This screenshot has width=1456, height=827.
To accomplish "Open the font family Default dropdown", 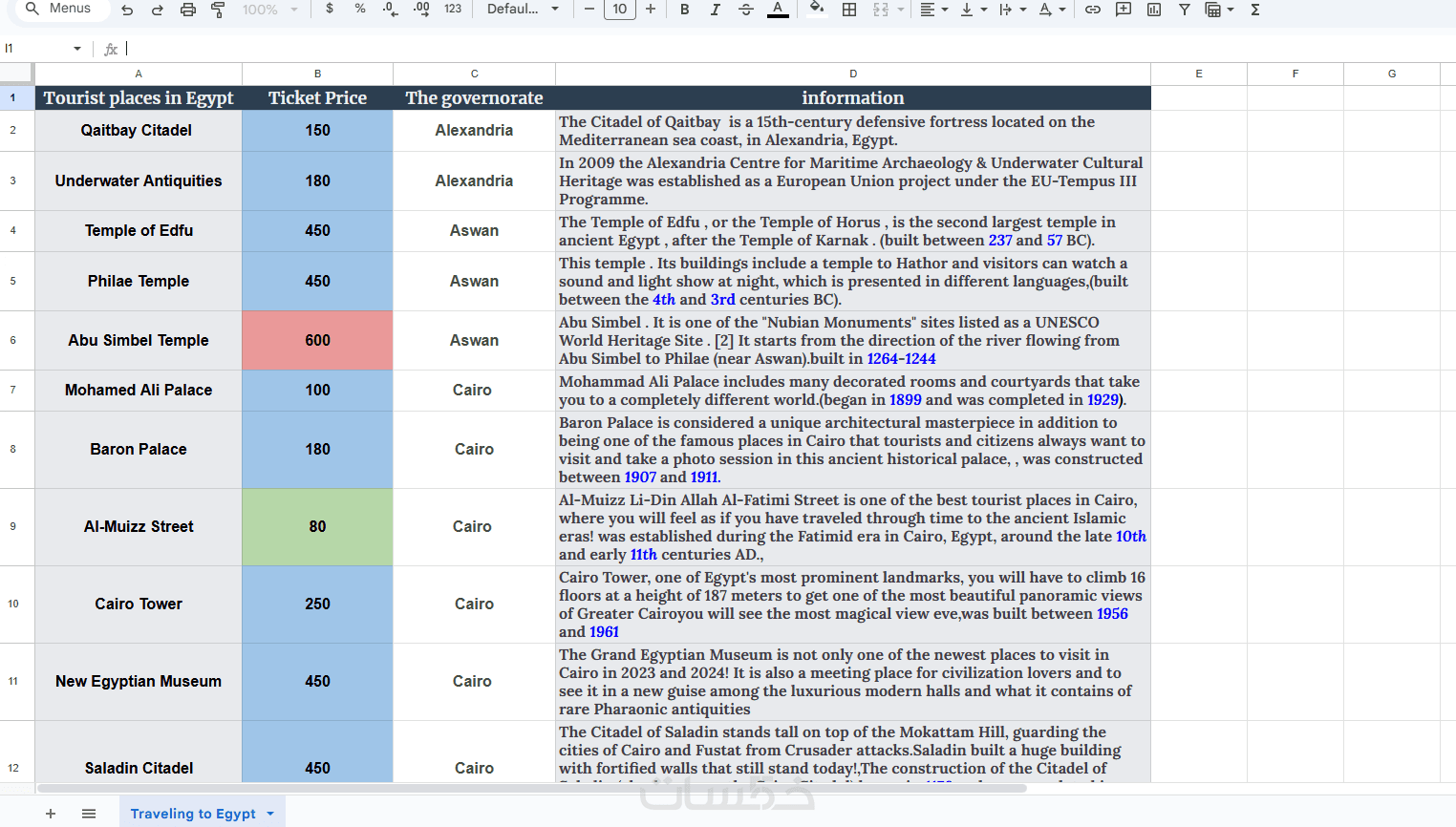I will pyautogui.click(x=523, y=9).
